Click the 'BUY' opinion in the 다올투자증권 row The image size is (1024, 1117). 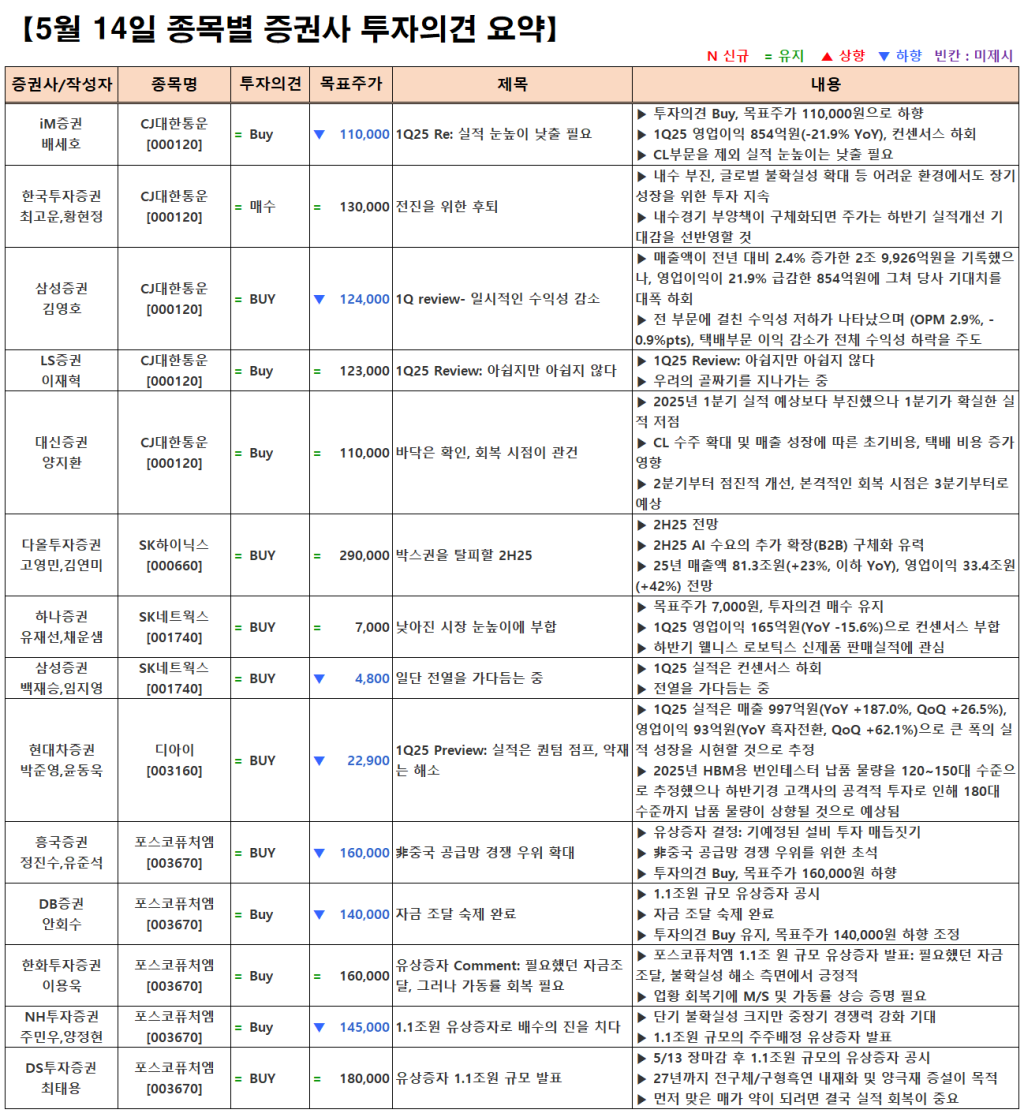(x=262, y=556)
